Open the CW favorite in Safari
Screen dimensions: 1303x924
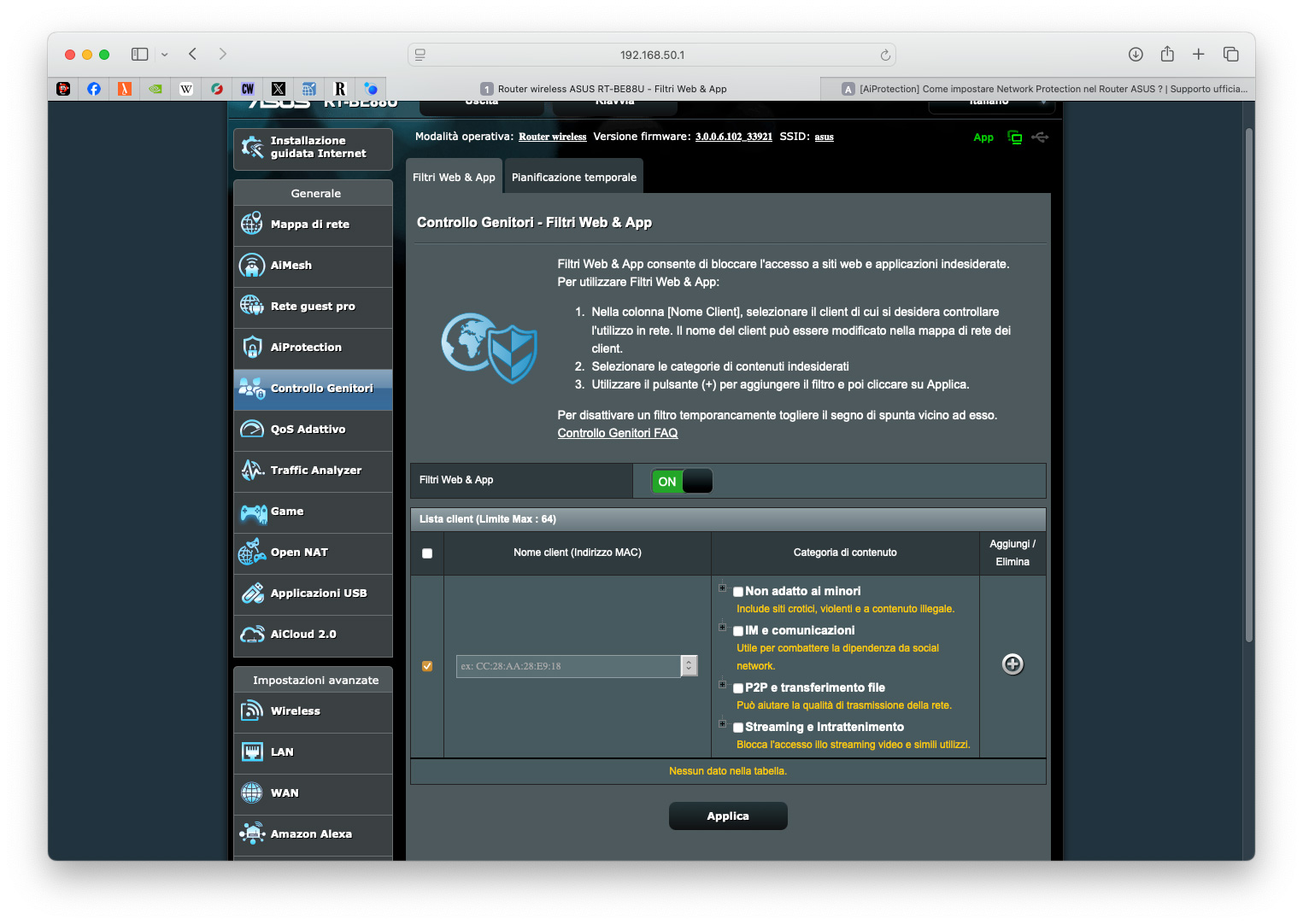coord(248,89)
